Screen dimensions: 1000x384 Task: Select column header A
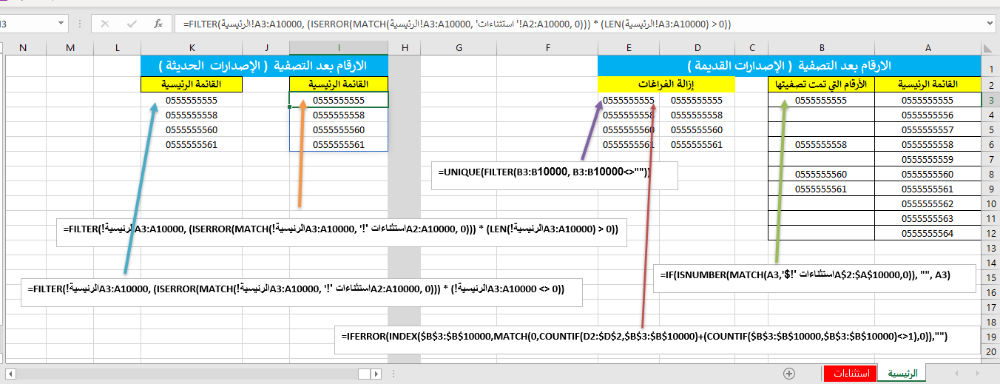tap(928, 48)
